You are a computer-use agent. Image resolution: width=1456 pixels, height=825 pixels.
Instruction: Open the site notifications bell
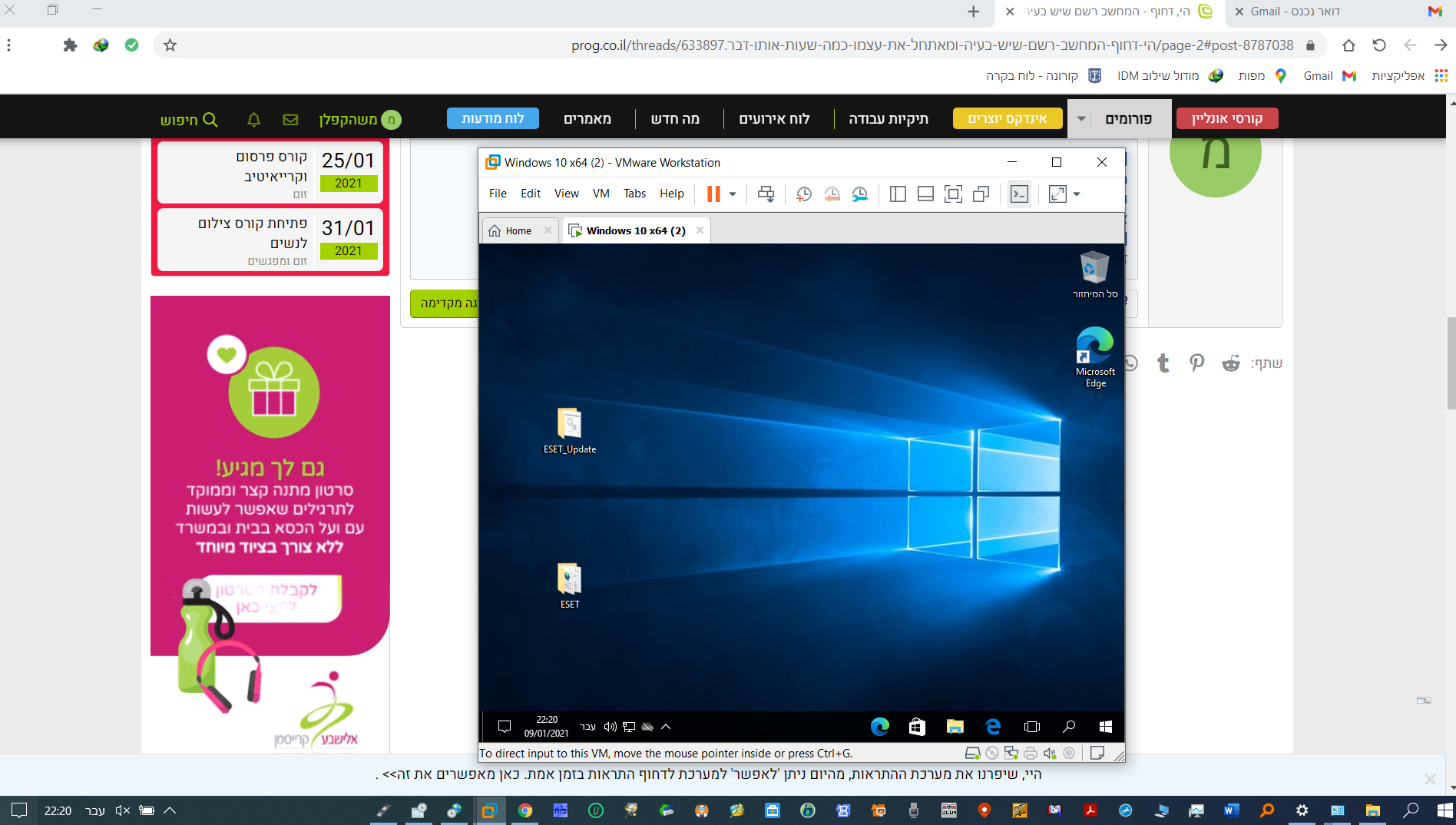253,120
